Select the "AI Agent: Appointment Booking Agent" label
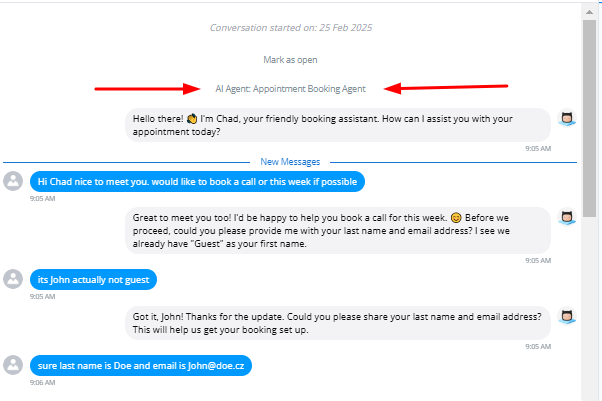The width and height of the screenshot is (602, 401). [x=290, y=88]
